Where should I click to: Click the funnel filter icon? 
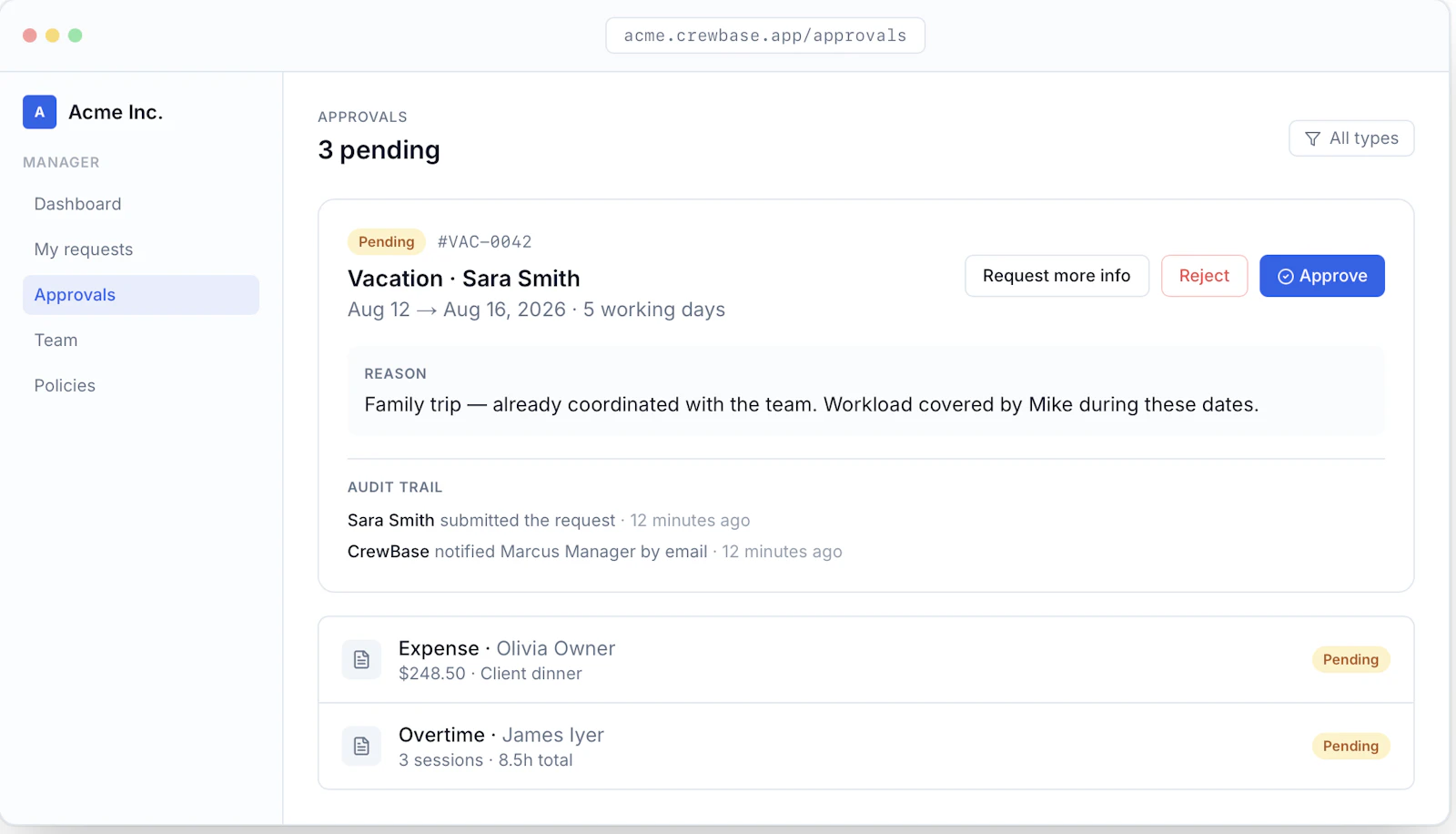(1312, 138)
